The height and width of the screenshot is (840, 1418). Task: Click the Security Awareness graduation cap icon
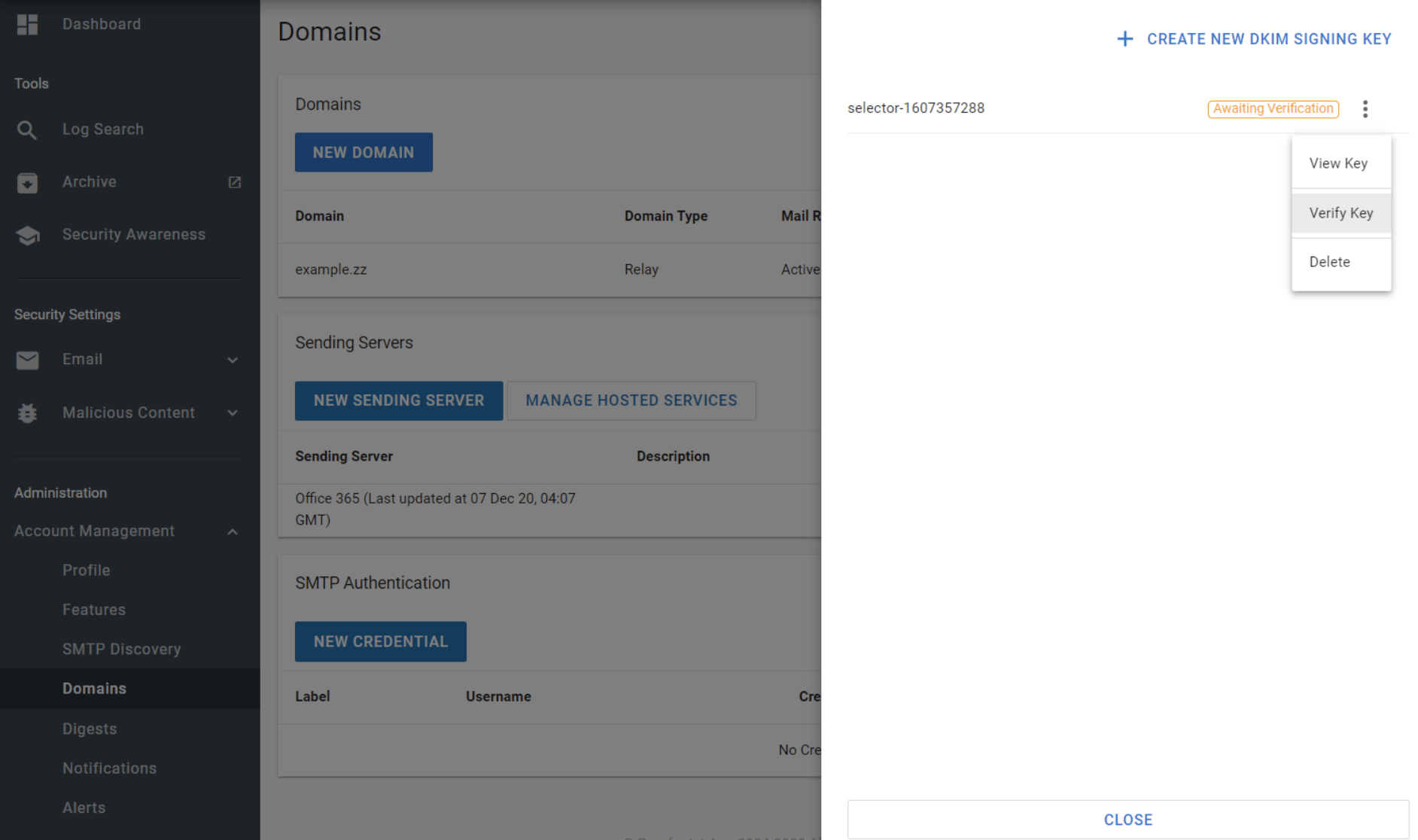point(27,235)
